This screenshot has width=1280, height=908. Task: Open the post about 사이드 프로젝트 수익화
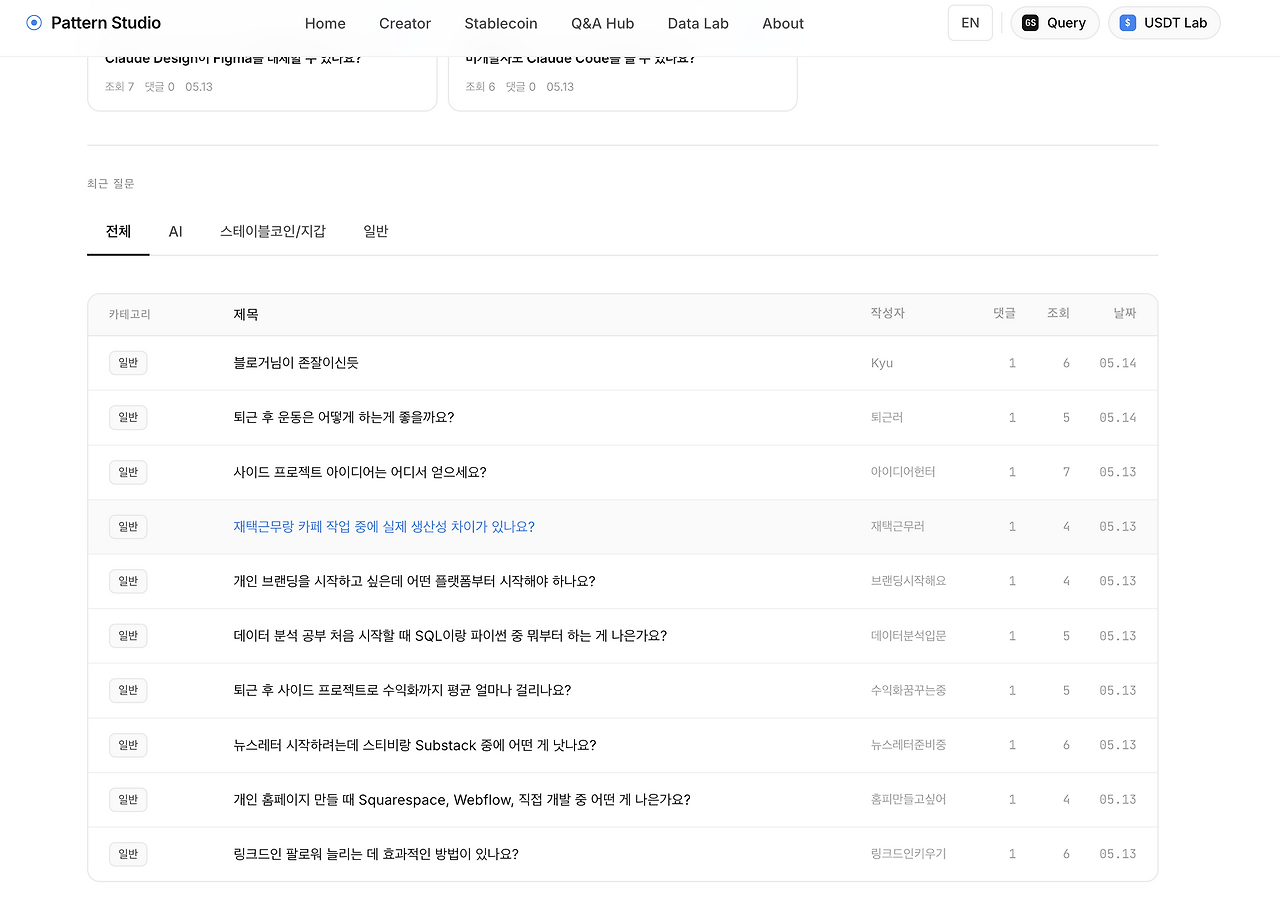(x=402, y=690)
